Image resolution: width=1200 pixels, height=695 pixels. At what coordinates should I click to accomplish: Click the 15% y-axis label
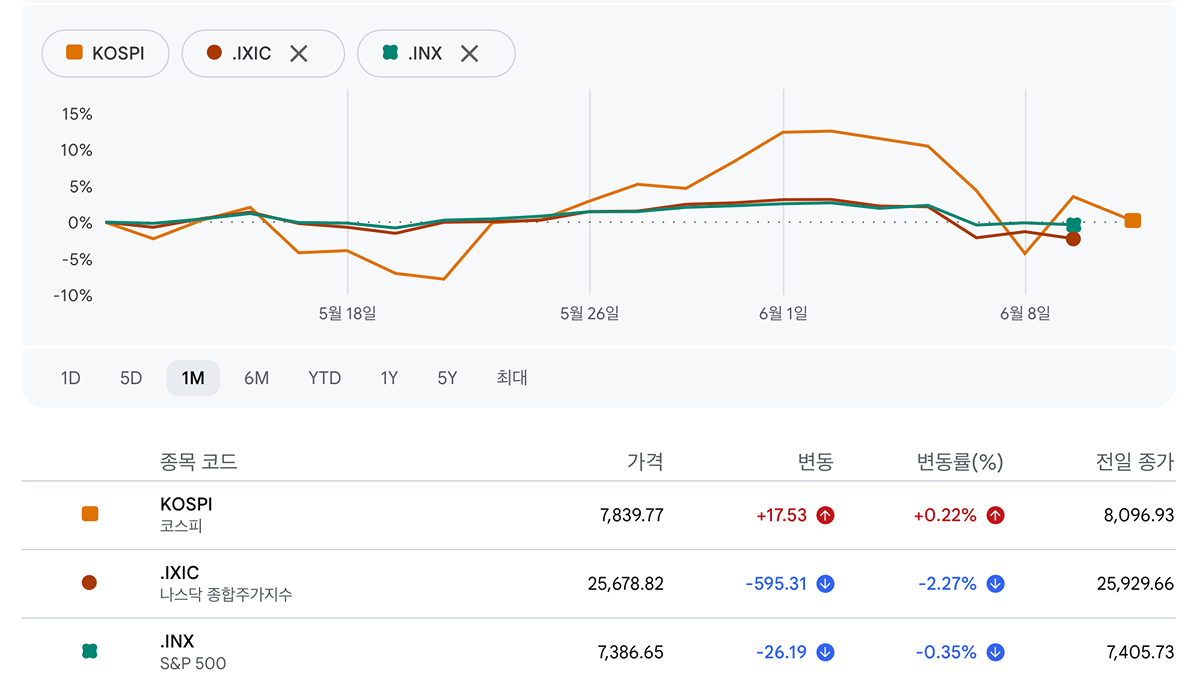coord(77,114)
